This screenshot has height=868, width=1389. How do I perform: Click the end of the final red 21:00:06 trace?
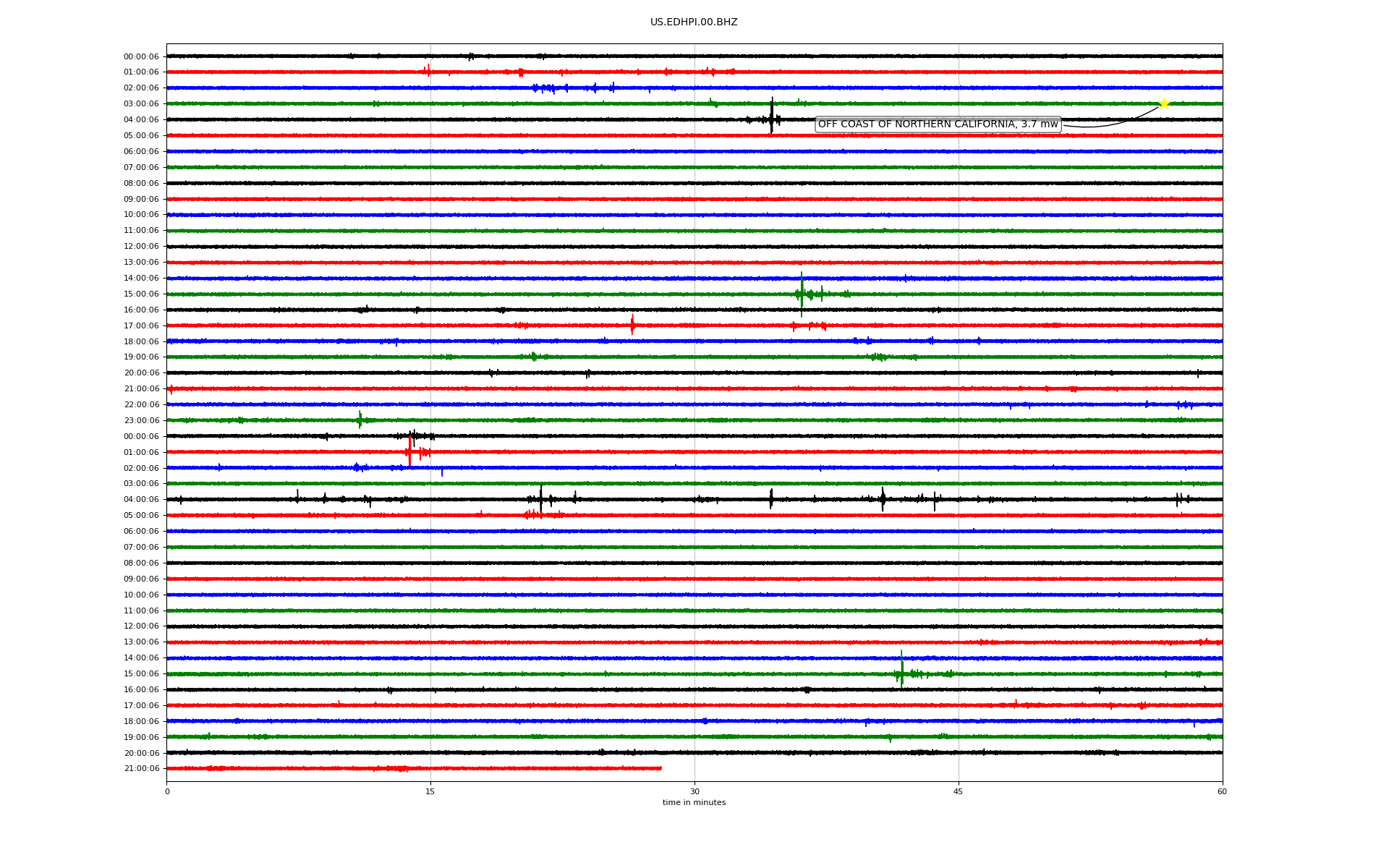pyautogui.click(x=660, y=768)
